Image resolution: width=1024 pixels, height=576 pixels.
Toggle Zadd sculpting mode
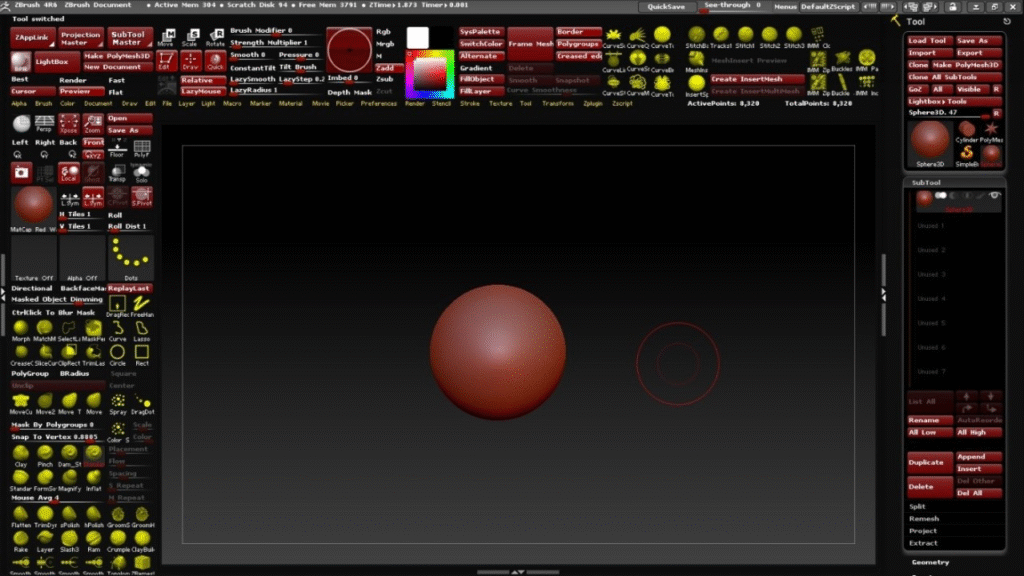384,66
